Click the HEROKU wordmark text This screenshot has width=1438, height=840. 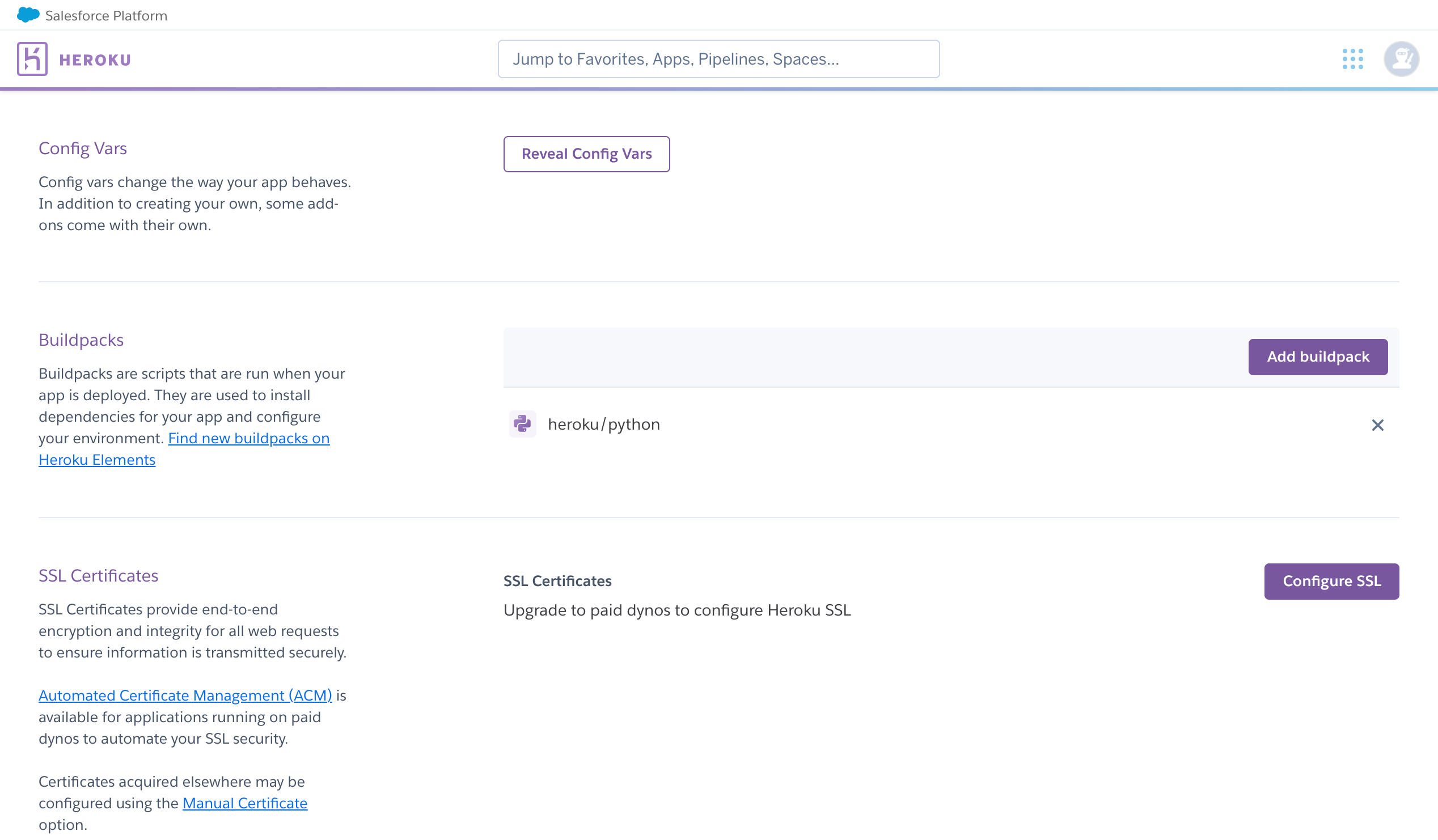[95, 60]
